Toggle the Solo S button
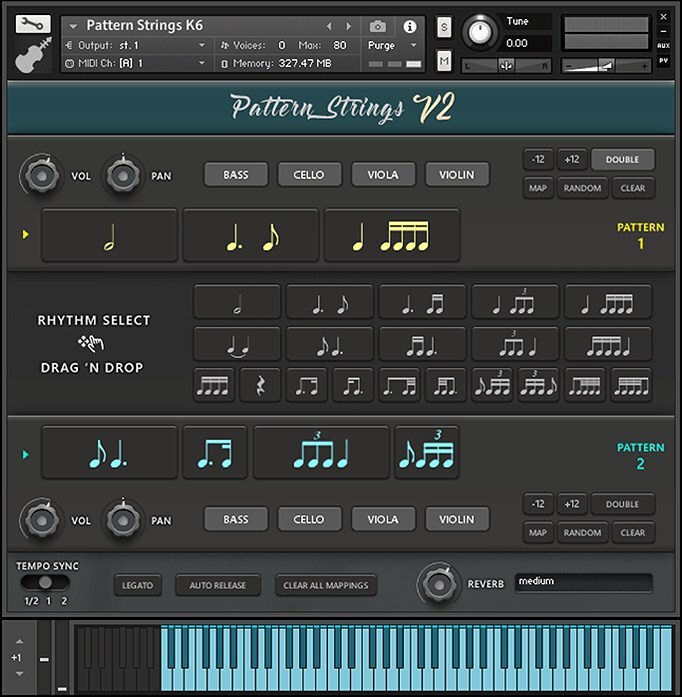This screenshot has height=697, width=682. (x=444, y=26)
